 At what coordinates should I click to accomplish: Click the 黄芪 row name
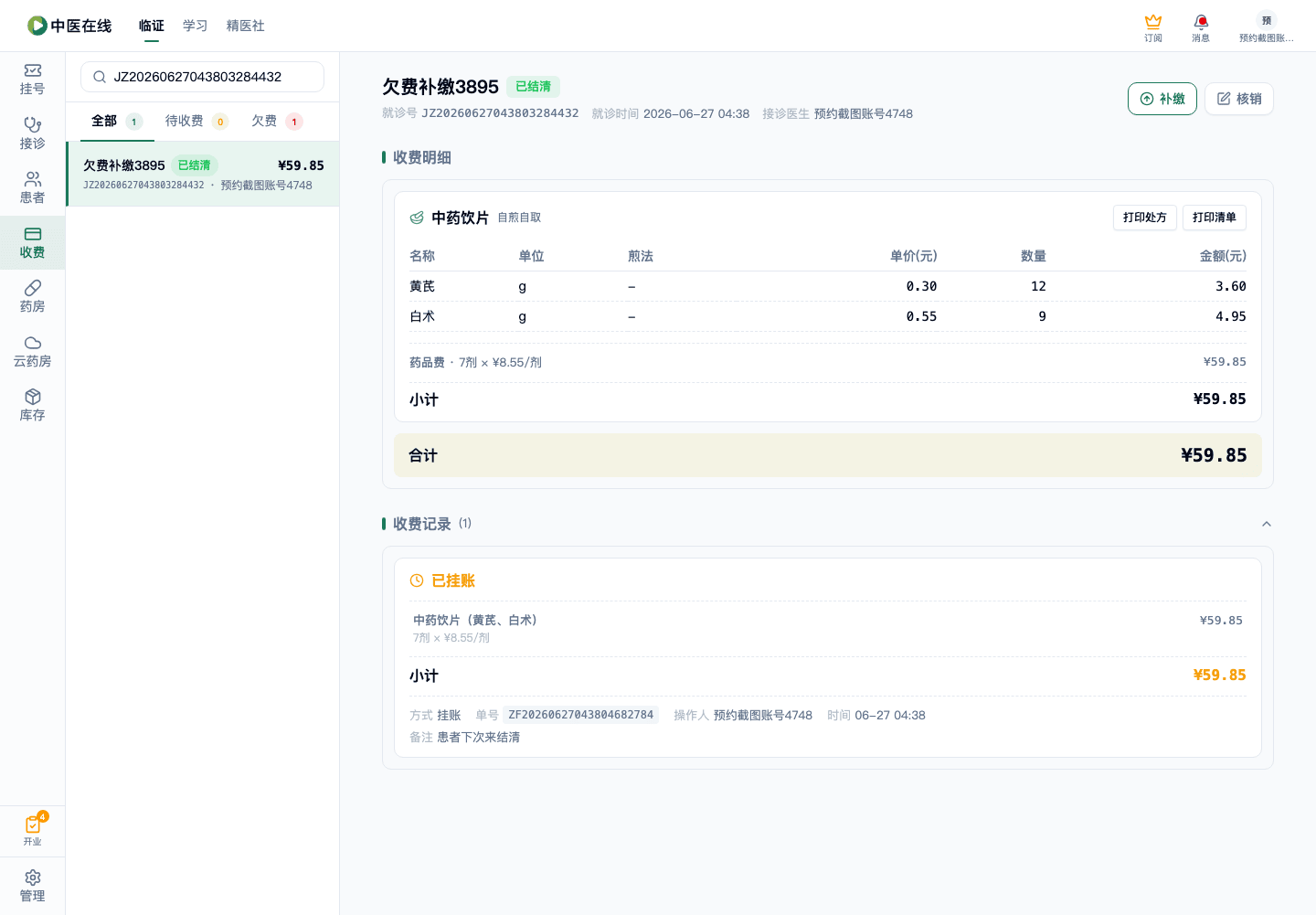coord(422,286)
